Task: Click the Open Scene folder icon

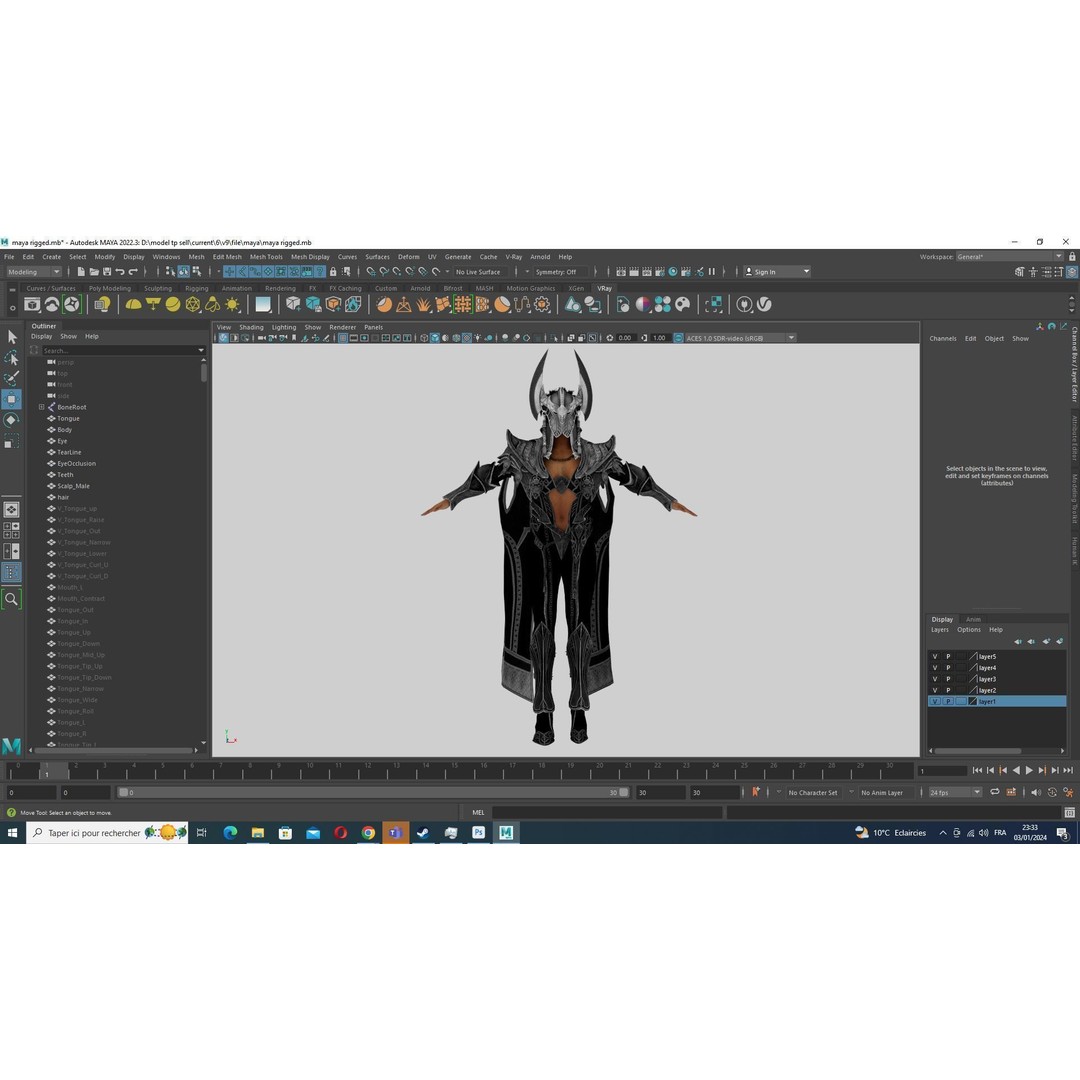Action: click(x=94, y=271)
